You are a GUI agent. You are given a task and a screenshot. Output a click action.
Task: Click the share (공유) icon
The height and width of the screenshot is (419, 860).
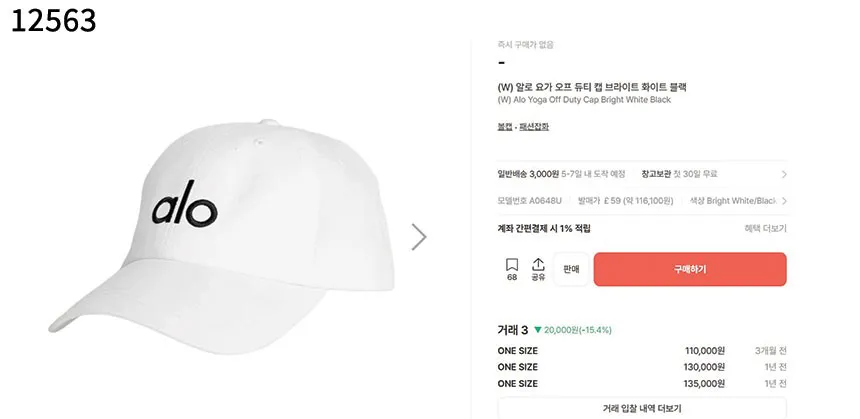[x=538, y=268]
